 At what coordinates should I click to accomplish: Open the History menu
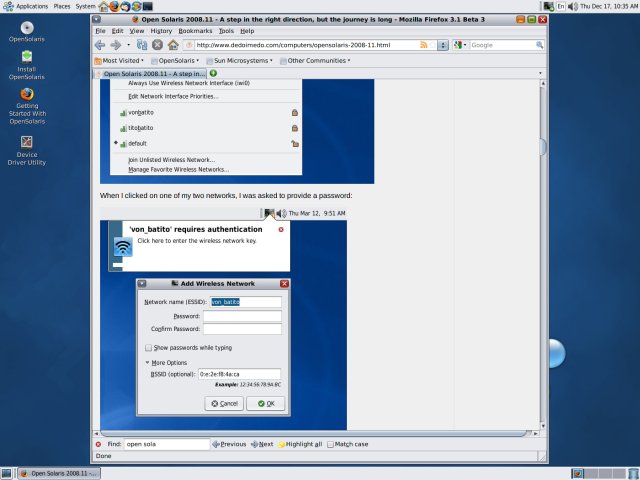[161, 31]
